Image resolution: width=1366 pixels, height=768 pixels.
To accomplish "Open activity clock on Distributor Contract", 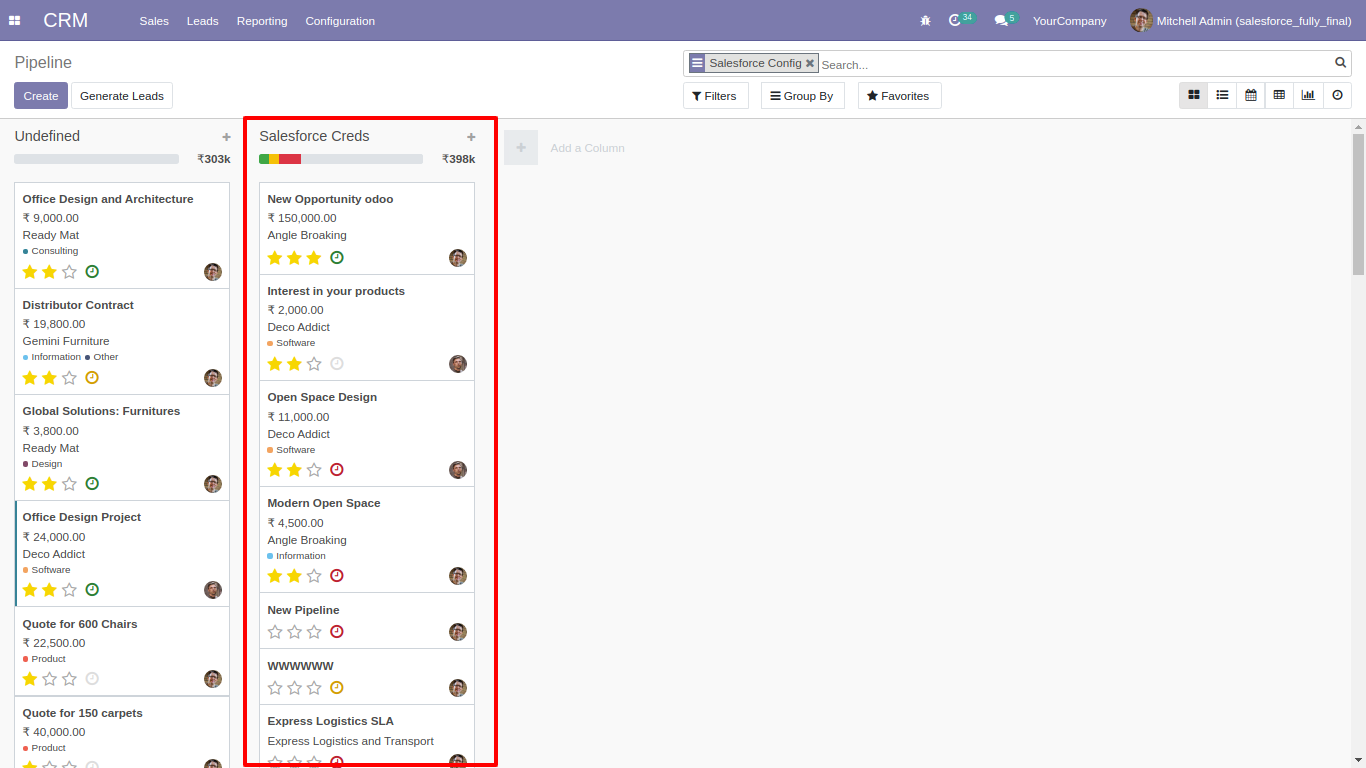I will [92, 377].
